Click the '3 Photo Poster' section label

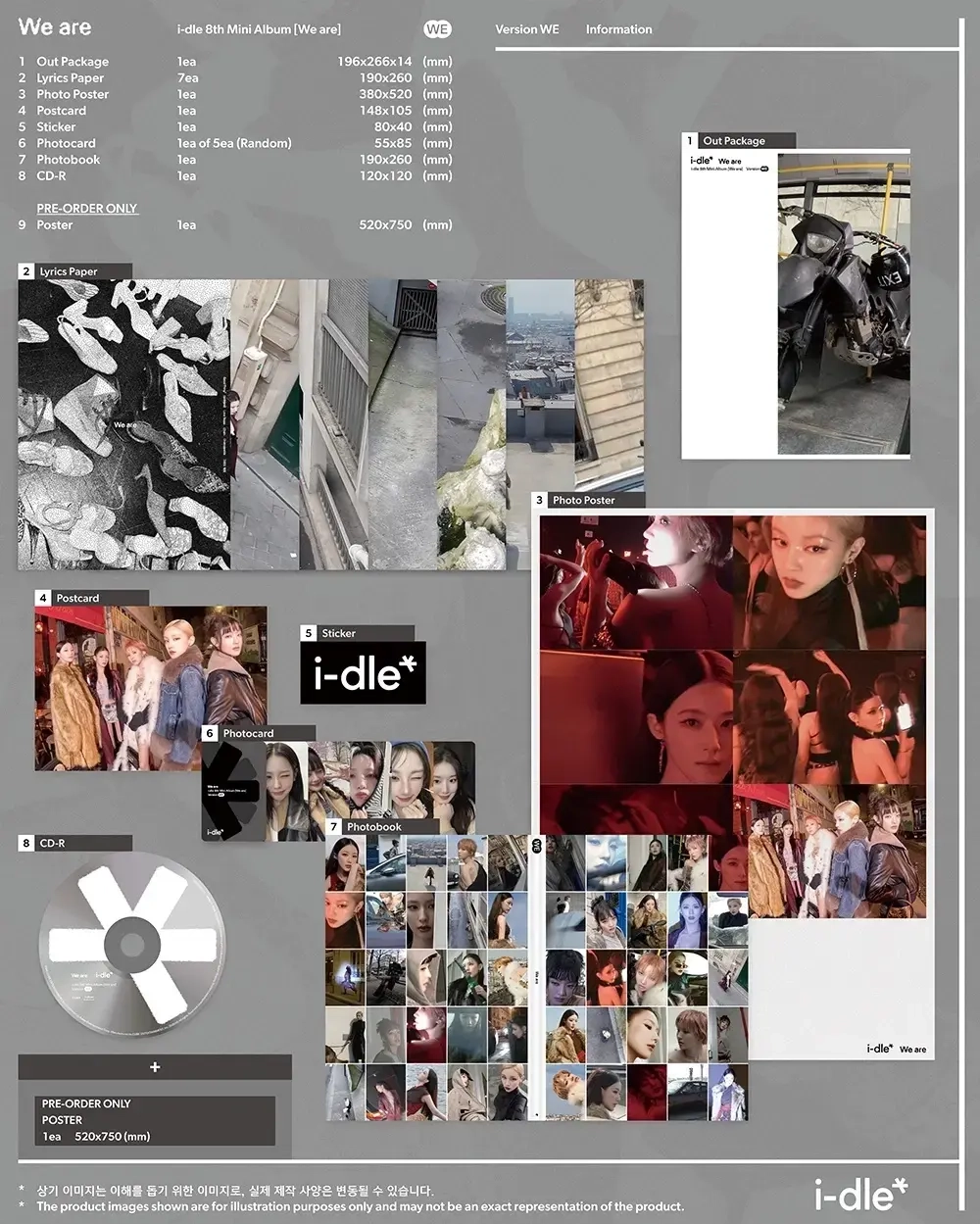tap(588, 500)
